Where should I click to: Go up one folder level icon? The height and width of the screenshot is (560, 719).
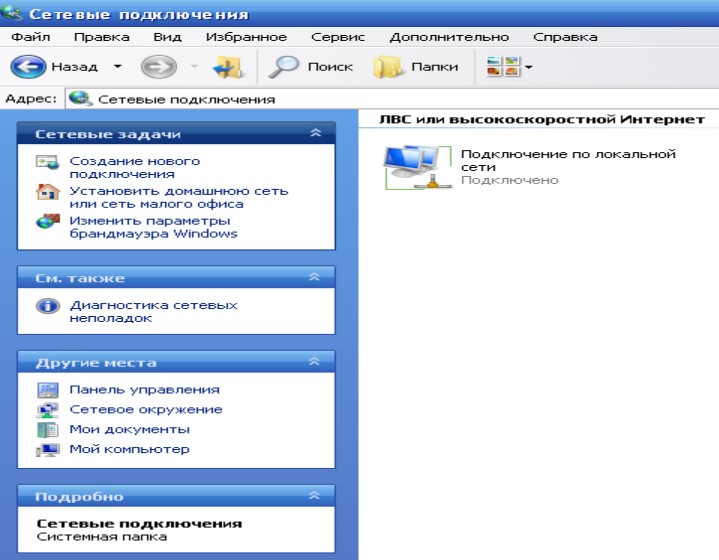[228, 67]
